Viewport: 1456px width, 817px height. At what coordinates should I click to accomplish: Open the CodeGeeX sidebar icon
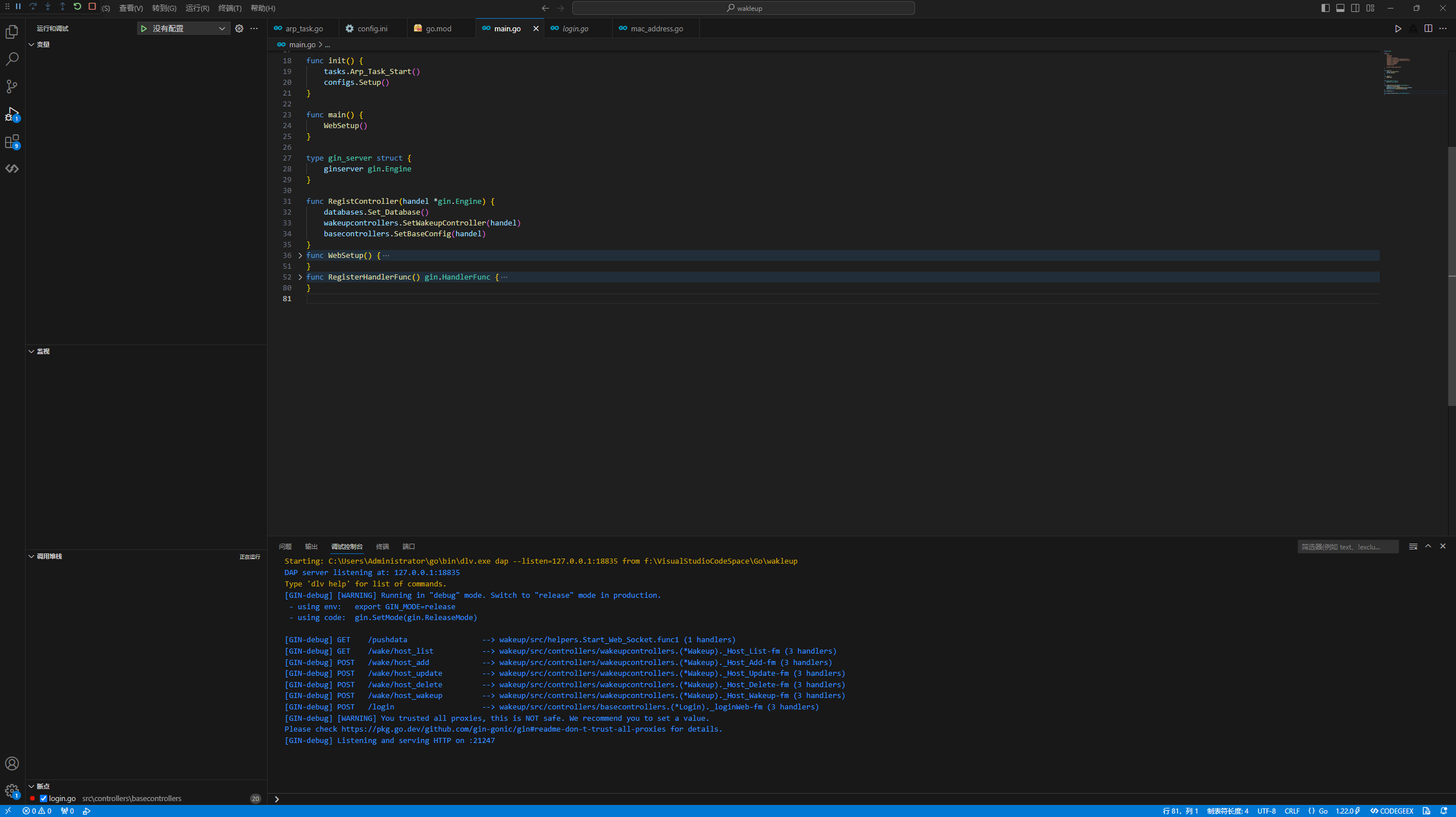click(x=12, y=169)
